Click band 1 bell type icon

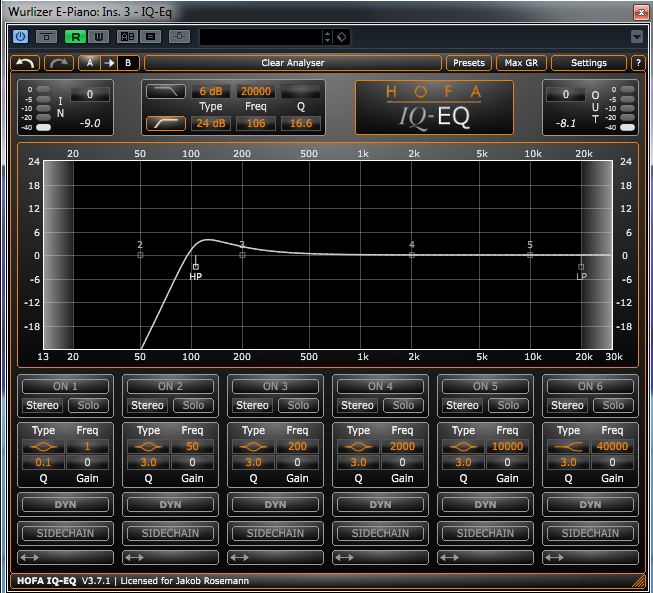(43, 446)
